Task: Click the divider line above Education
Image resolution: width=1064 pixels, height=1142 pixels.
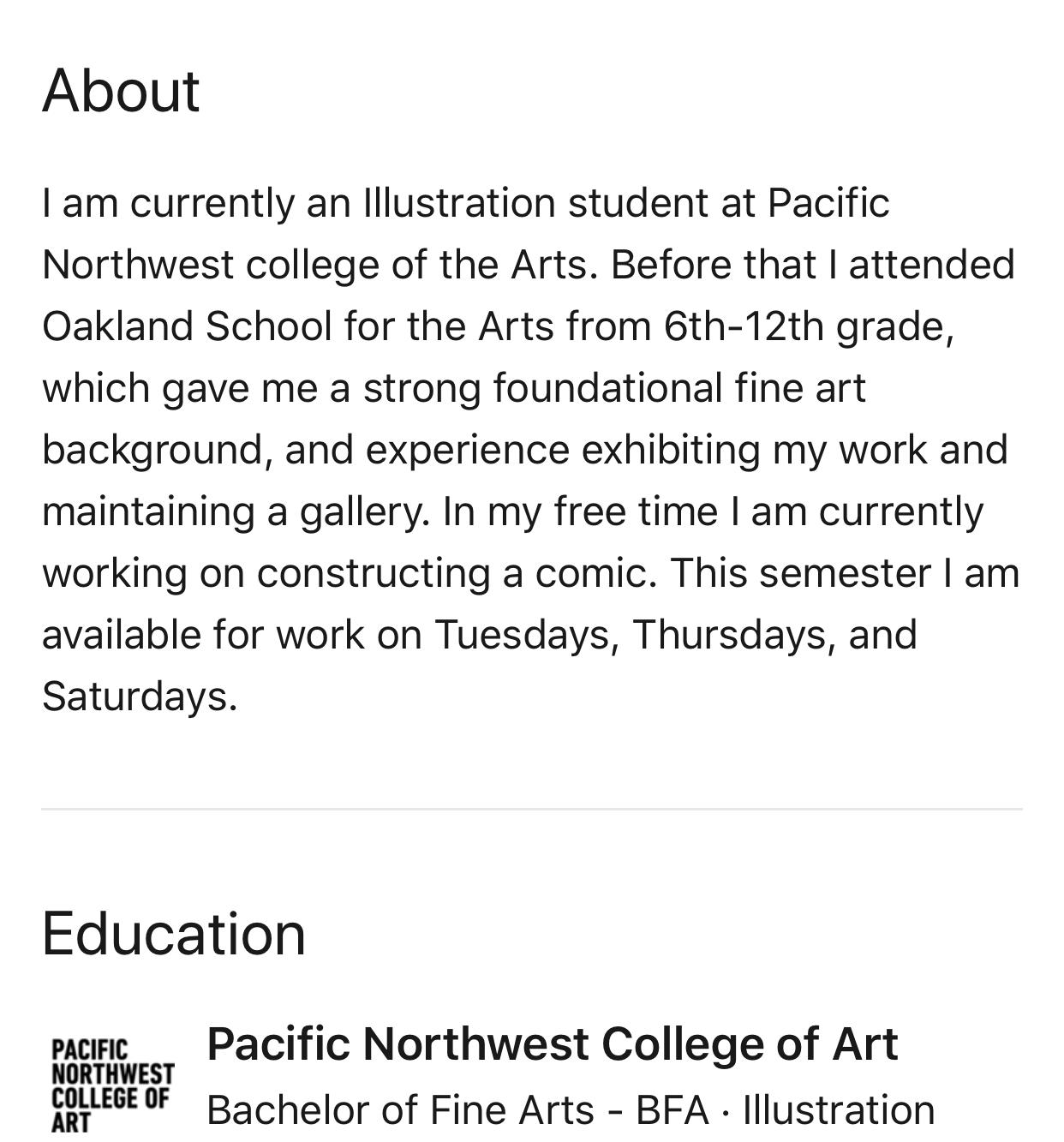Action: pyautogui.click(x=531, y=808)
